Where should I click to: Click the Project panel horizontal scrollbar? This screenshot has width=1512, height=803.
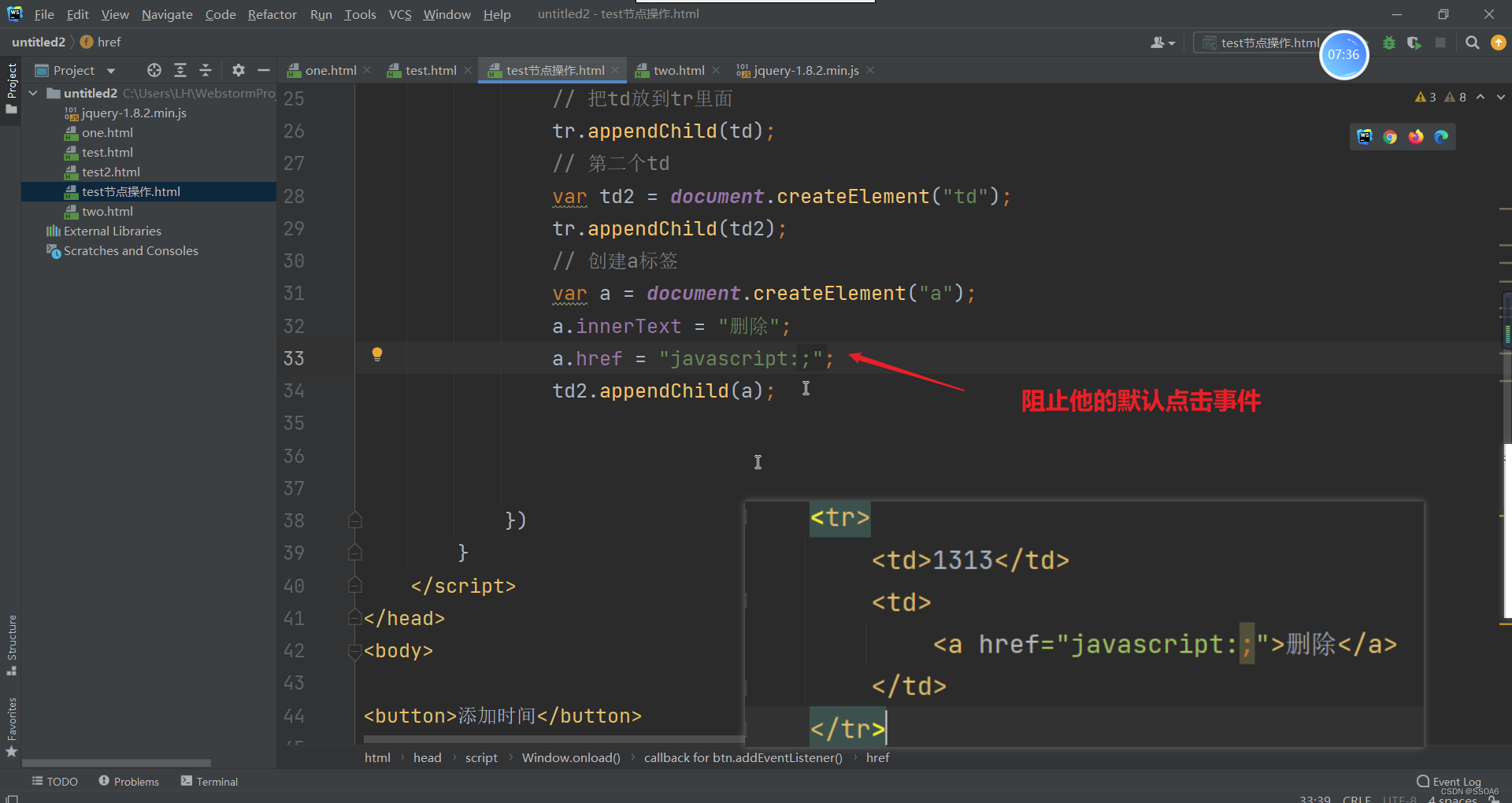[117, 763]
